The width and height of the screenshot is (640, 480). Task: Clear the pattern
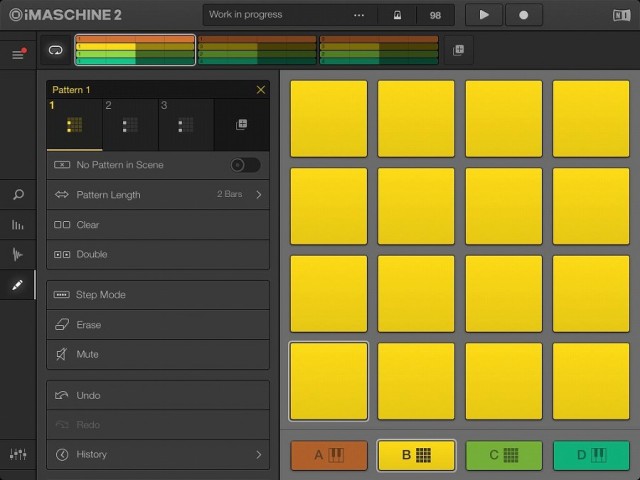pyautogui.click(x=158, y=224)
